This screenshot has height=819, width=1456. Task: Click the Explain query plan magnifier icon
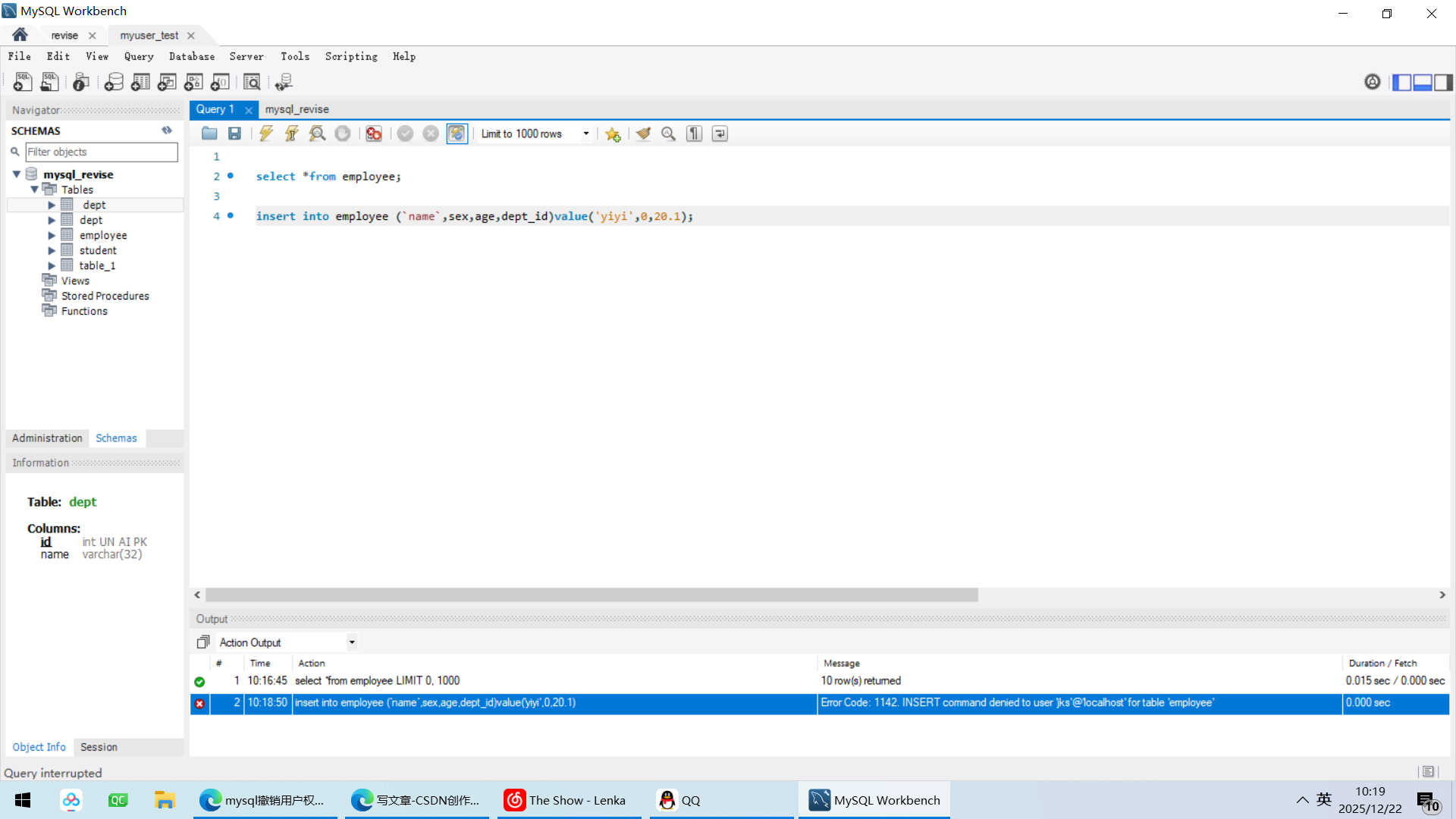[317, 133]
